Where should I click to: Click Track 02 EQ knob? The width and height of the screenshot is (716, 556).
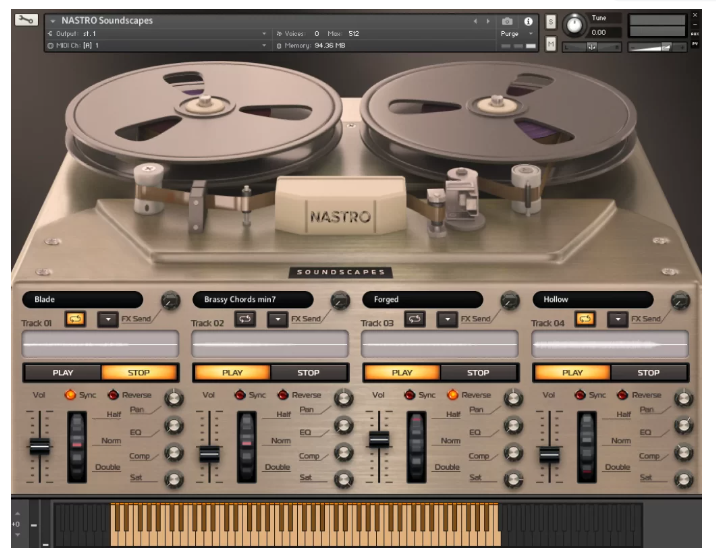pos(344,425)
